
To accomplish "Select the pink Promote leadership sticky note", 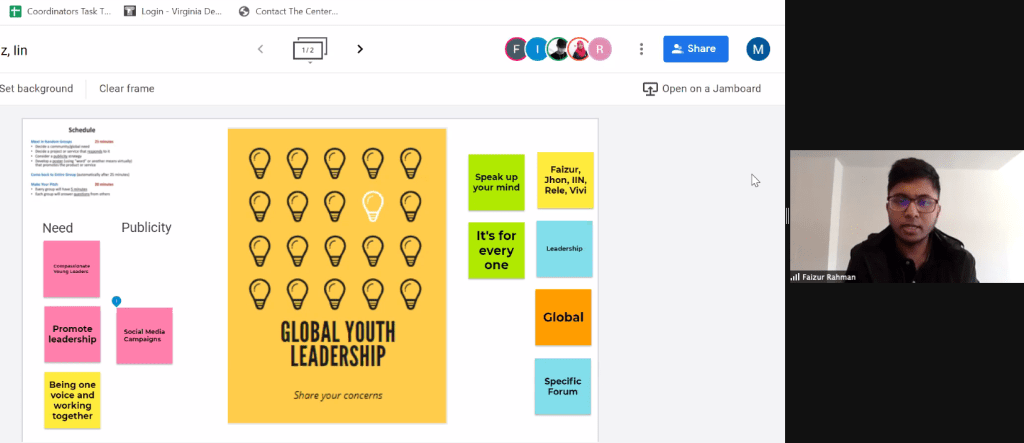I will click(x=72, y=334).
